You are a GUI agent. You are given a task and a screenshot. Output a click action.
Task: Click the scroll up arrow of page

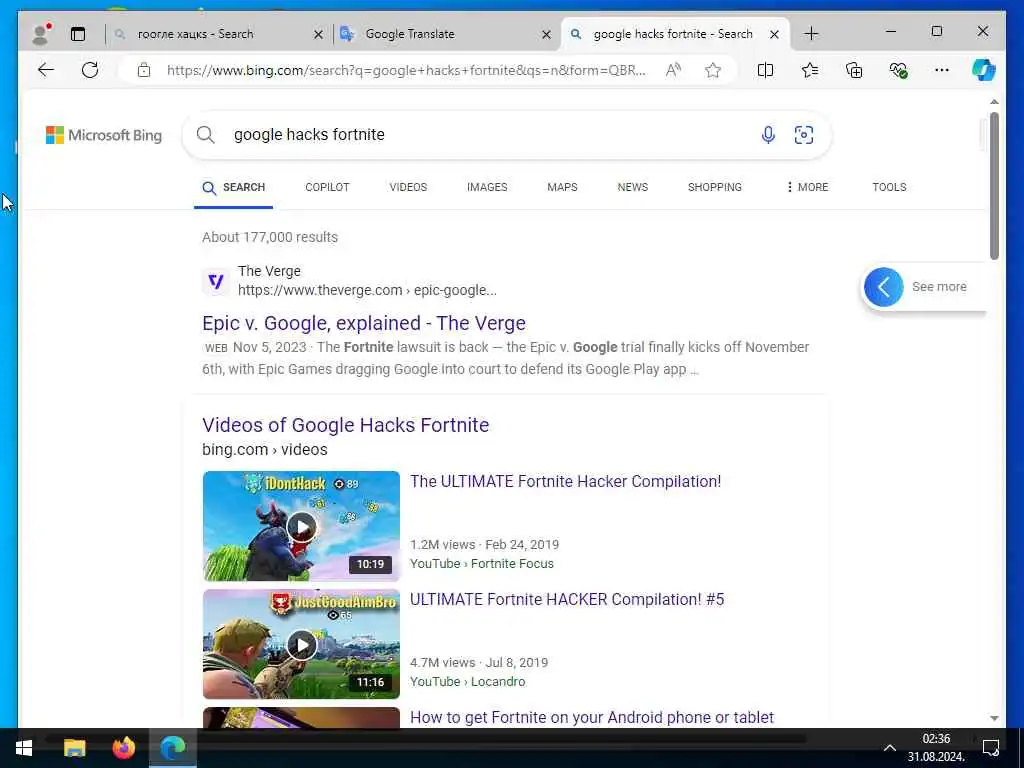click(x=994, y=102)
